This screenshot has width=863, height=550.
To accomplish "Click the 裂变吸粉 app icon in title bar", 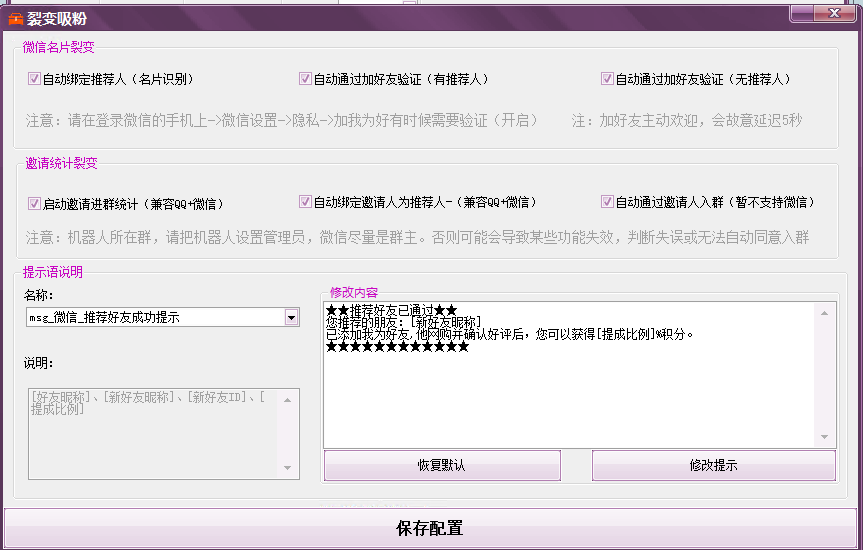I will pyautogui.click(x=15, y=17).
